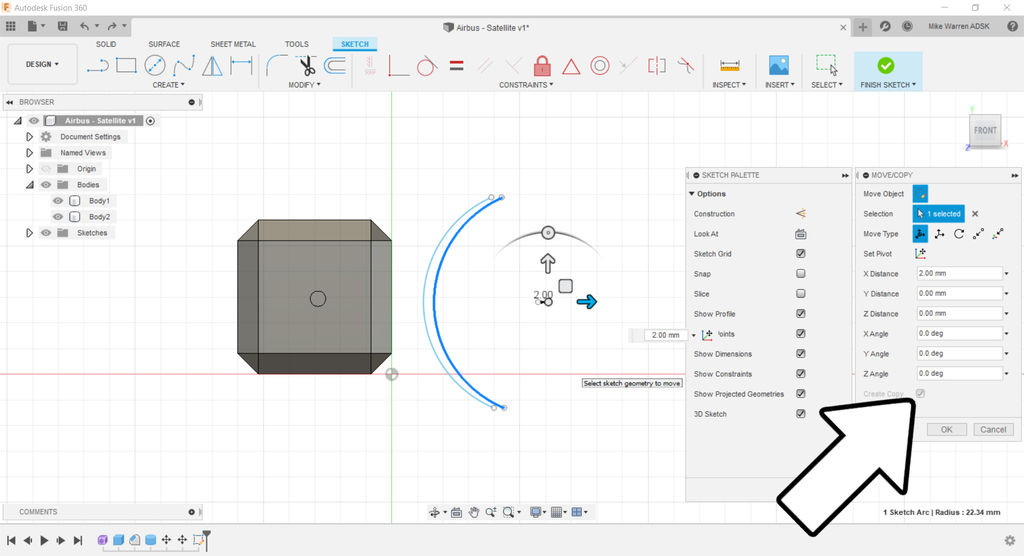The width and height of the screenshot is (1024, 556).
Task: Switch to the SURFACE tab
Action: pos(164,44)
